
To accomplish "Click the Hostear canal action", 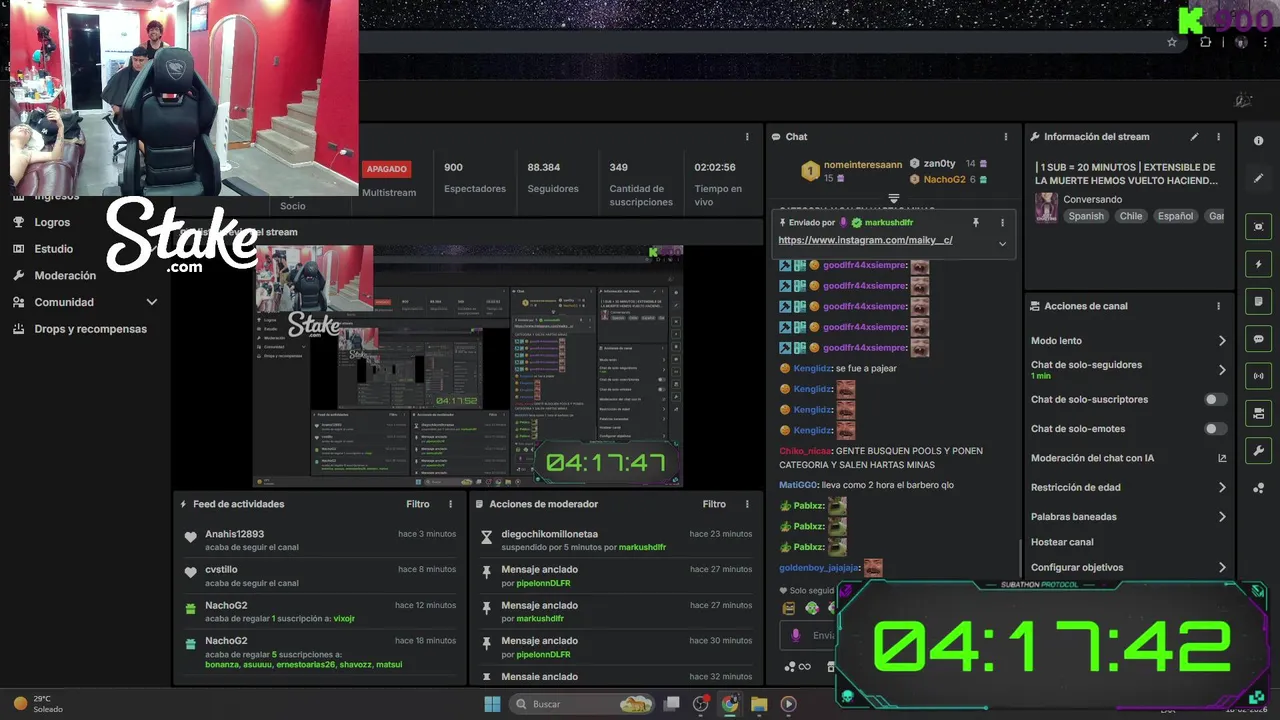I will click(x=1062, y=542).
